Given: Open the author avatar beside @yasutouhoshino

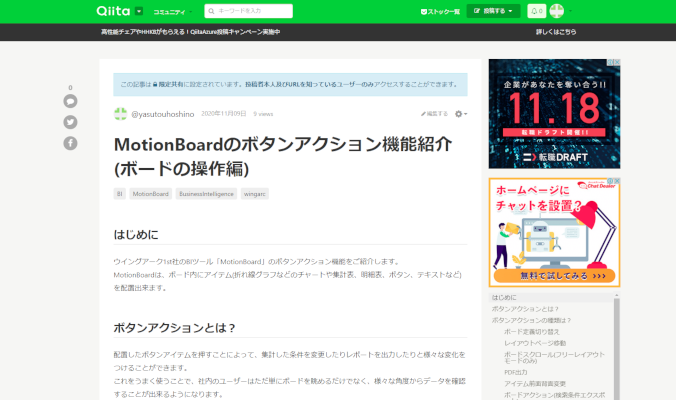Looking at the screenshot, I should [x=120, y=114].
